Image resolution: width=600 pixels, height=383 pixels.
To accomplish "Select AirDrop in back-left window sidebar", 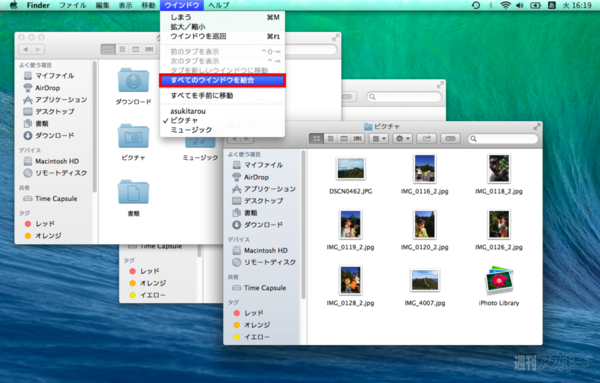I will (42, 88).
